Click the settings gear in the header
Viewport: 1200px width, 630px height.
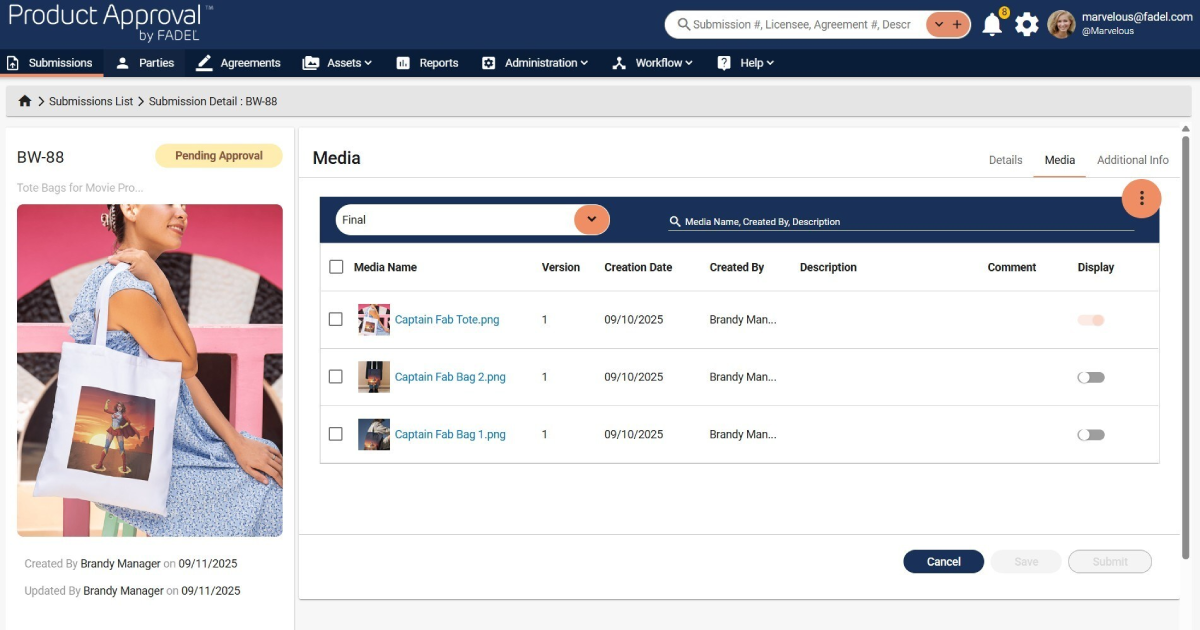1026,24
